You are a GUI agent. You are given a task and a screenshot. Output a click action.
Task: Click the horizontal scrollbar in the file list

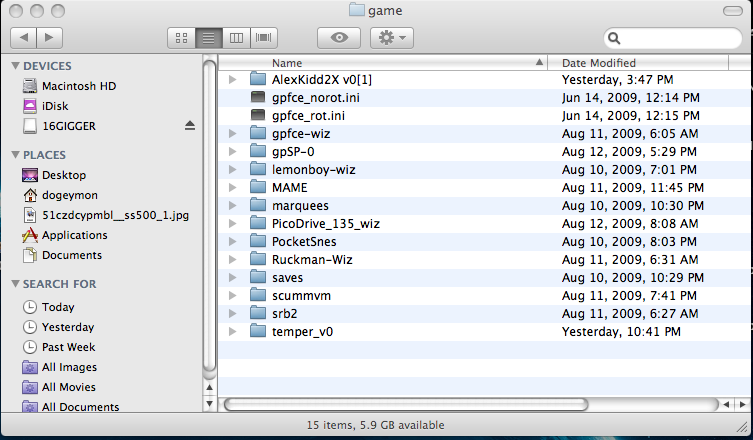470,404
